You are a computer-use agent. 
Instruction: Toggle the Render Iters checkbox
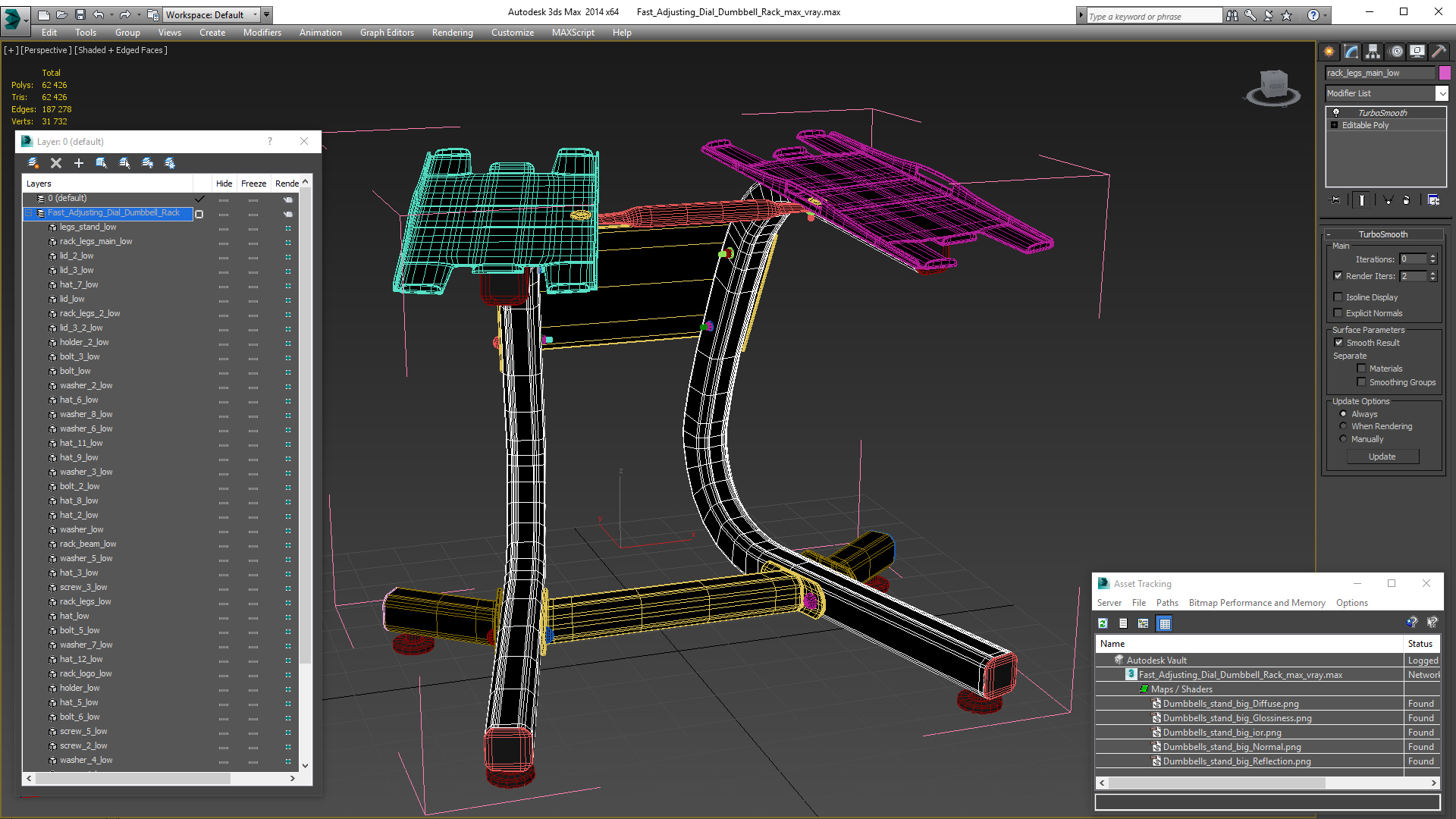click(x=1338, y=276)
